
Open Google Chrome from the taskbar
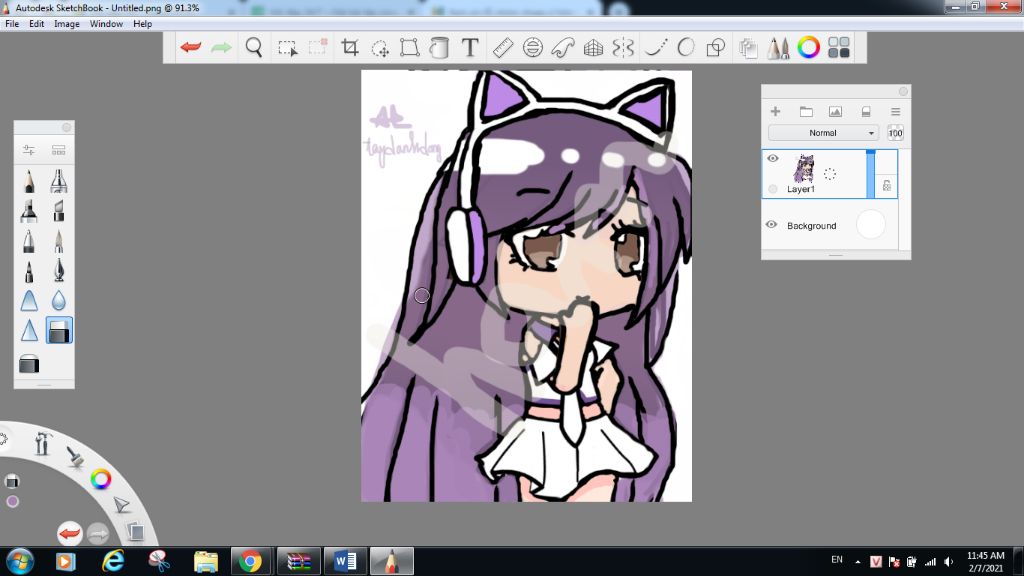[250, 561]
